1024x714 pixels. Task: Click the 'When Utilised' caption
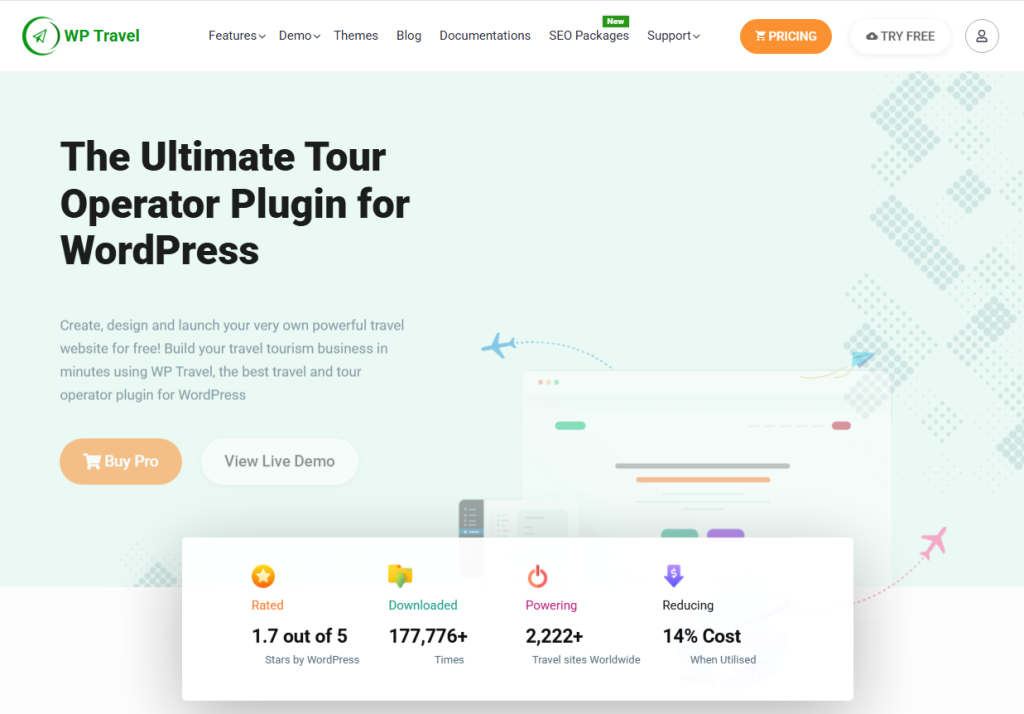click(723, 660)
